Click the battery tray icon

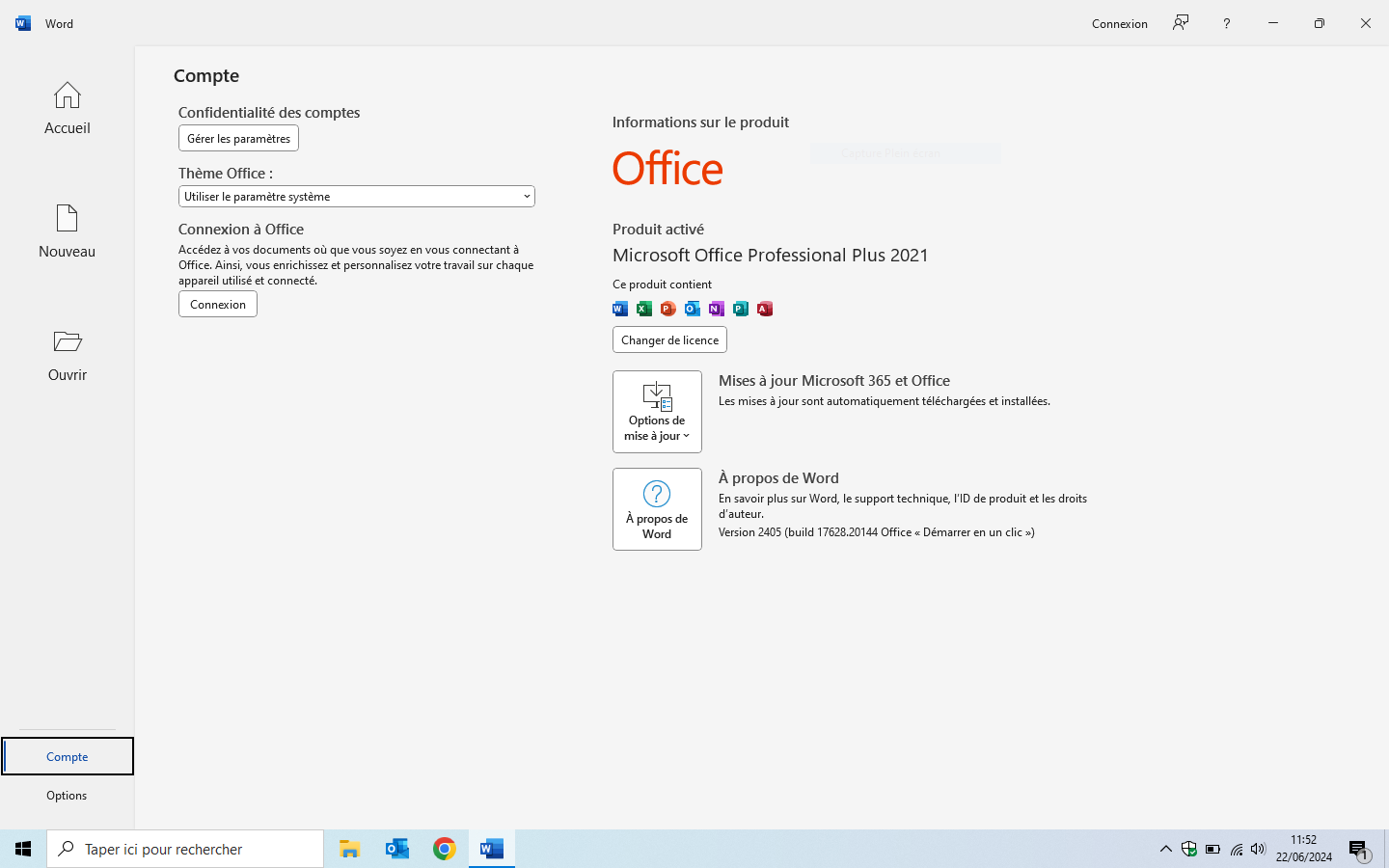click(1212, 849)
